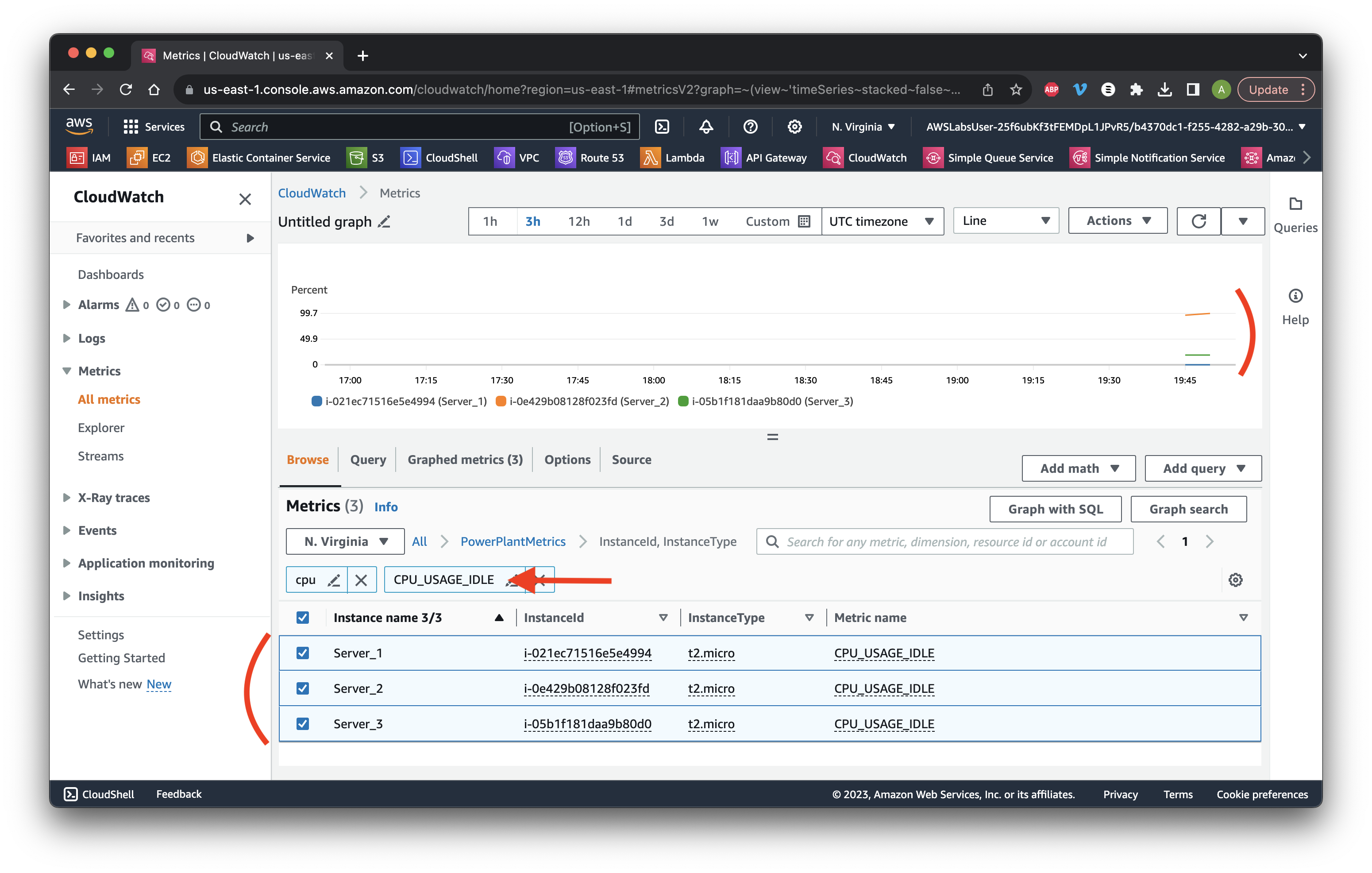1372x873 pixels.
Task: Open the Custom time range calendar
Action: tap(778, 221)
